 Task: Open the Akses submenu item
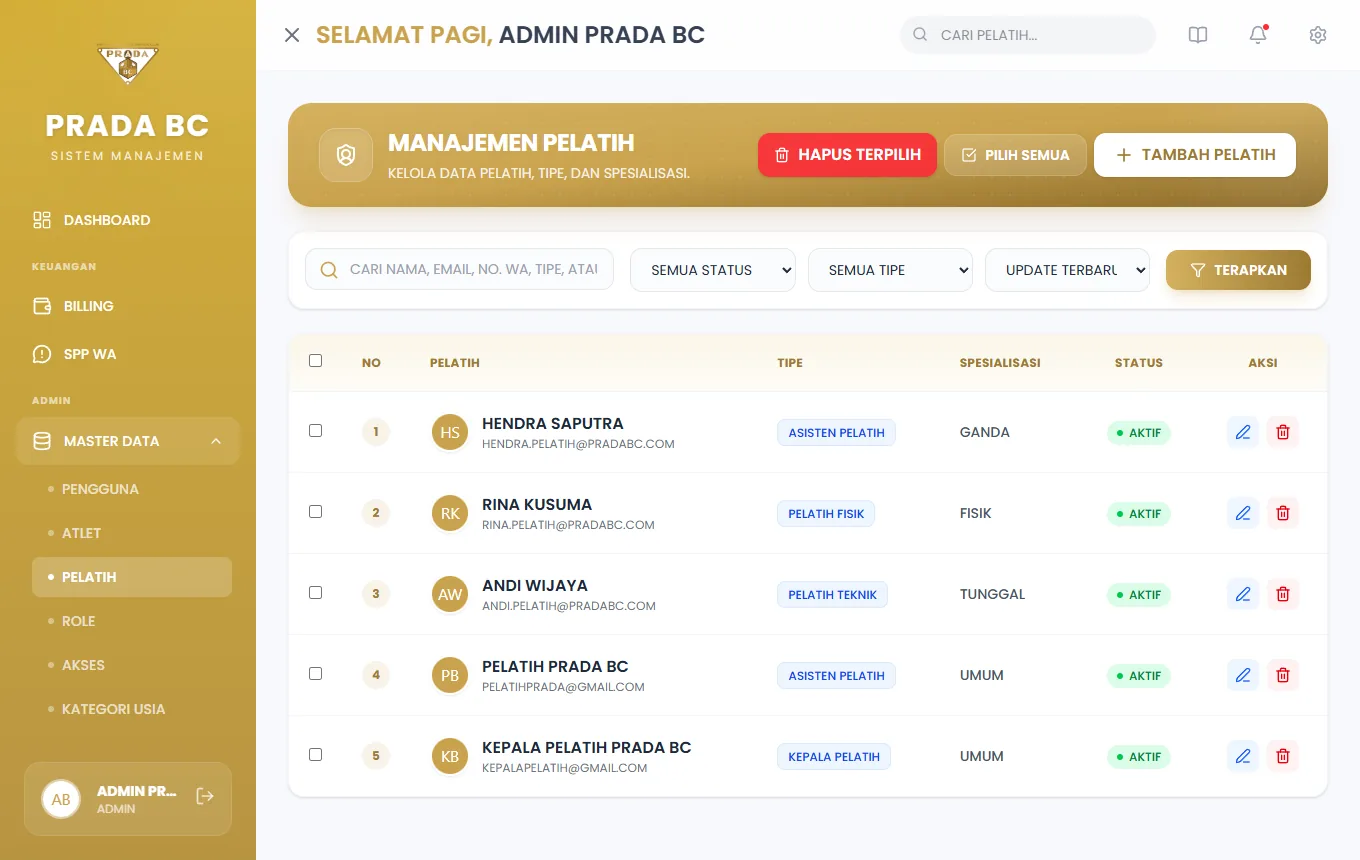tap(132, 665)
